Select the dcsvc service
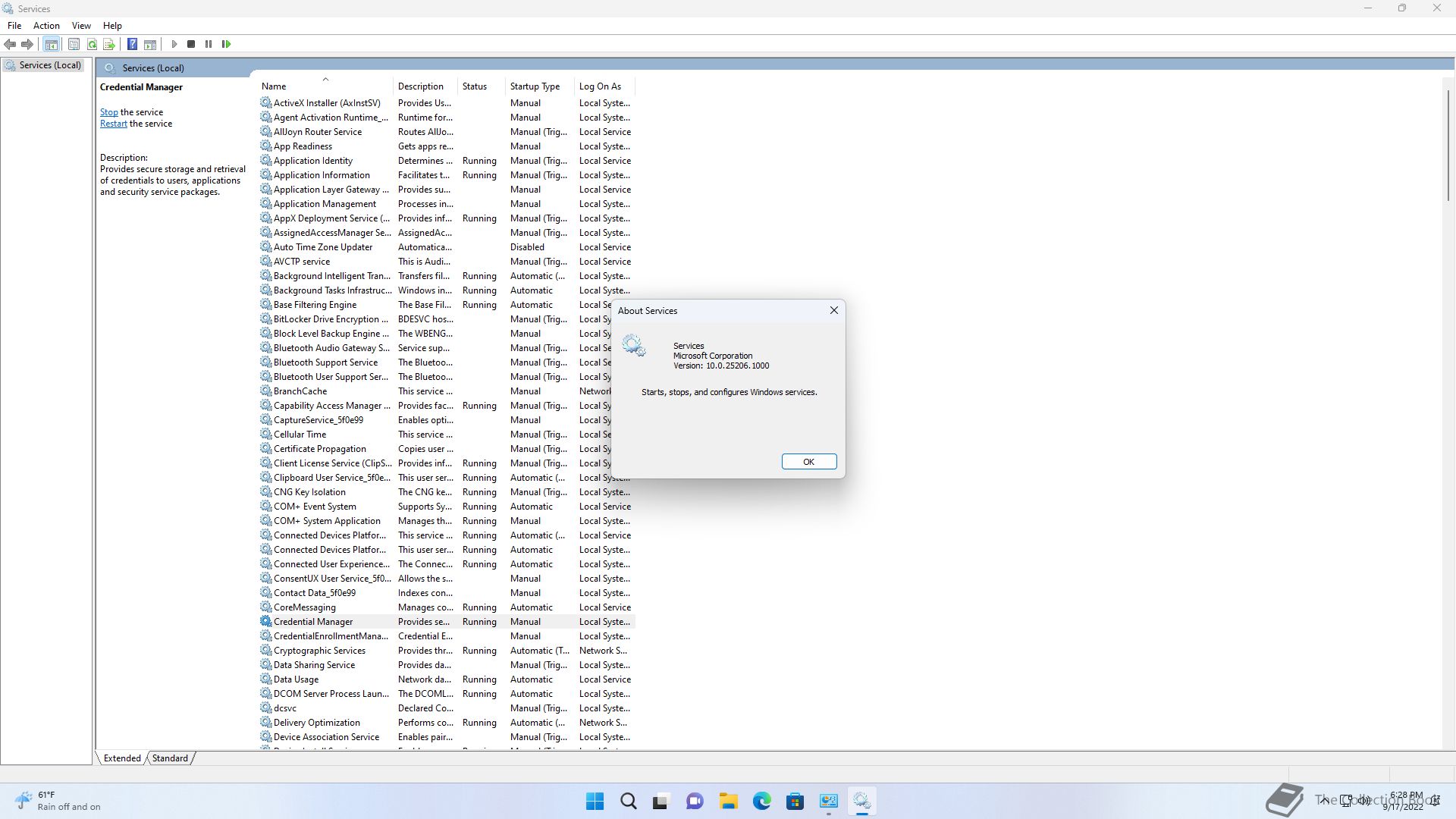The image size is (1456, 819). pos(447,708)
